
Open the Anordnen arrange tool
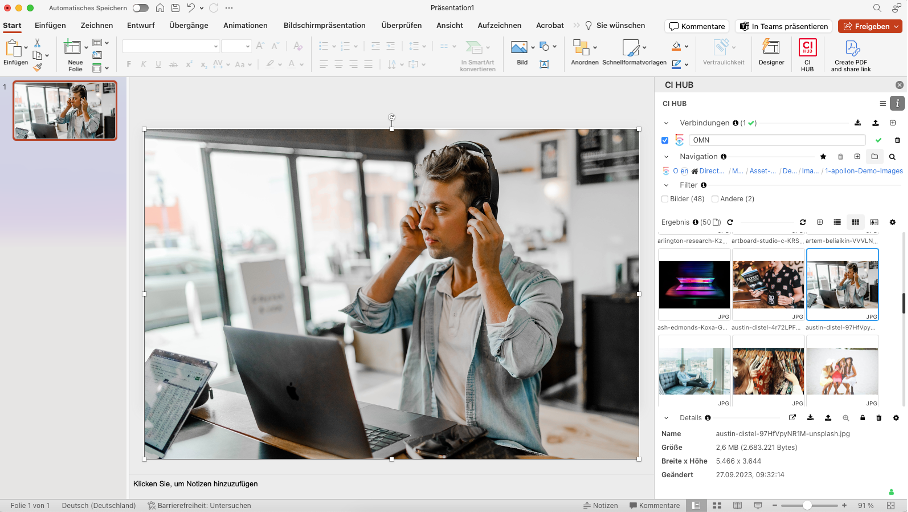click(x=584, y=52)
